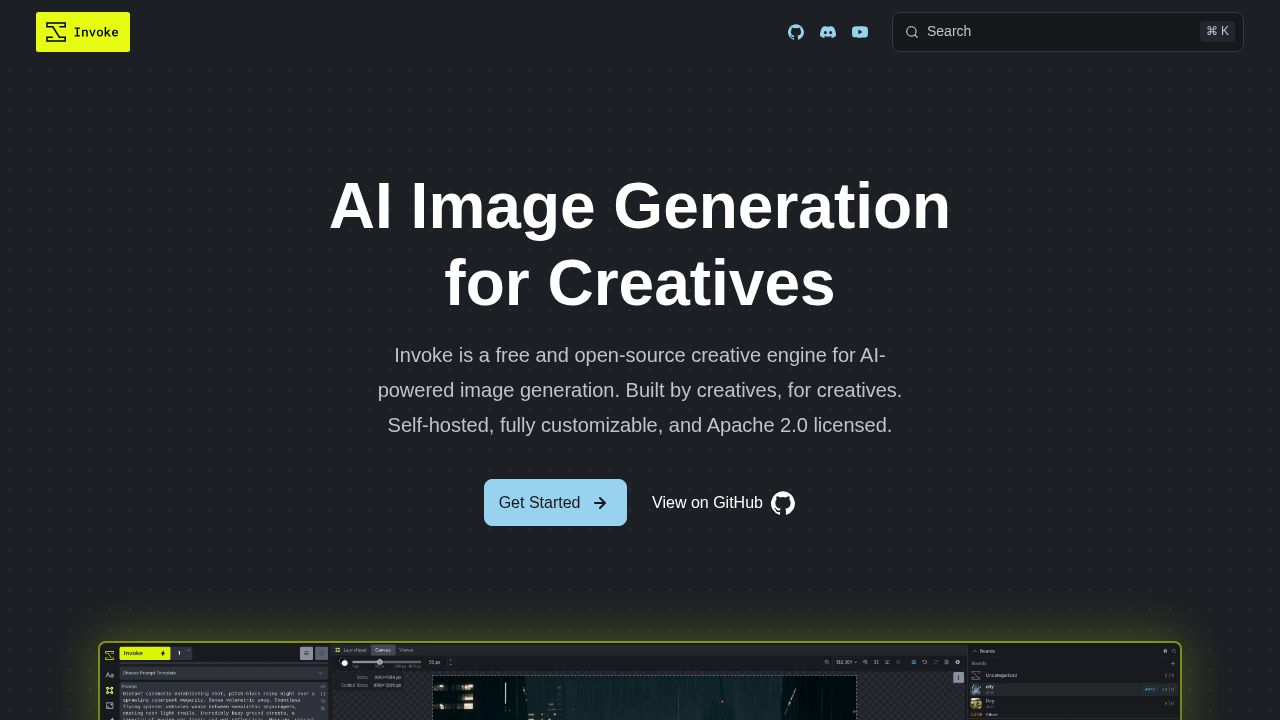The height and width of the screenshot is (720, 1280).
Task: Focus the Search input field
Action: pyautogui.click(x=1068, y=32)
